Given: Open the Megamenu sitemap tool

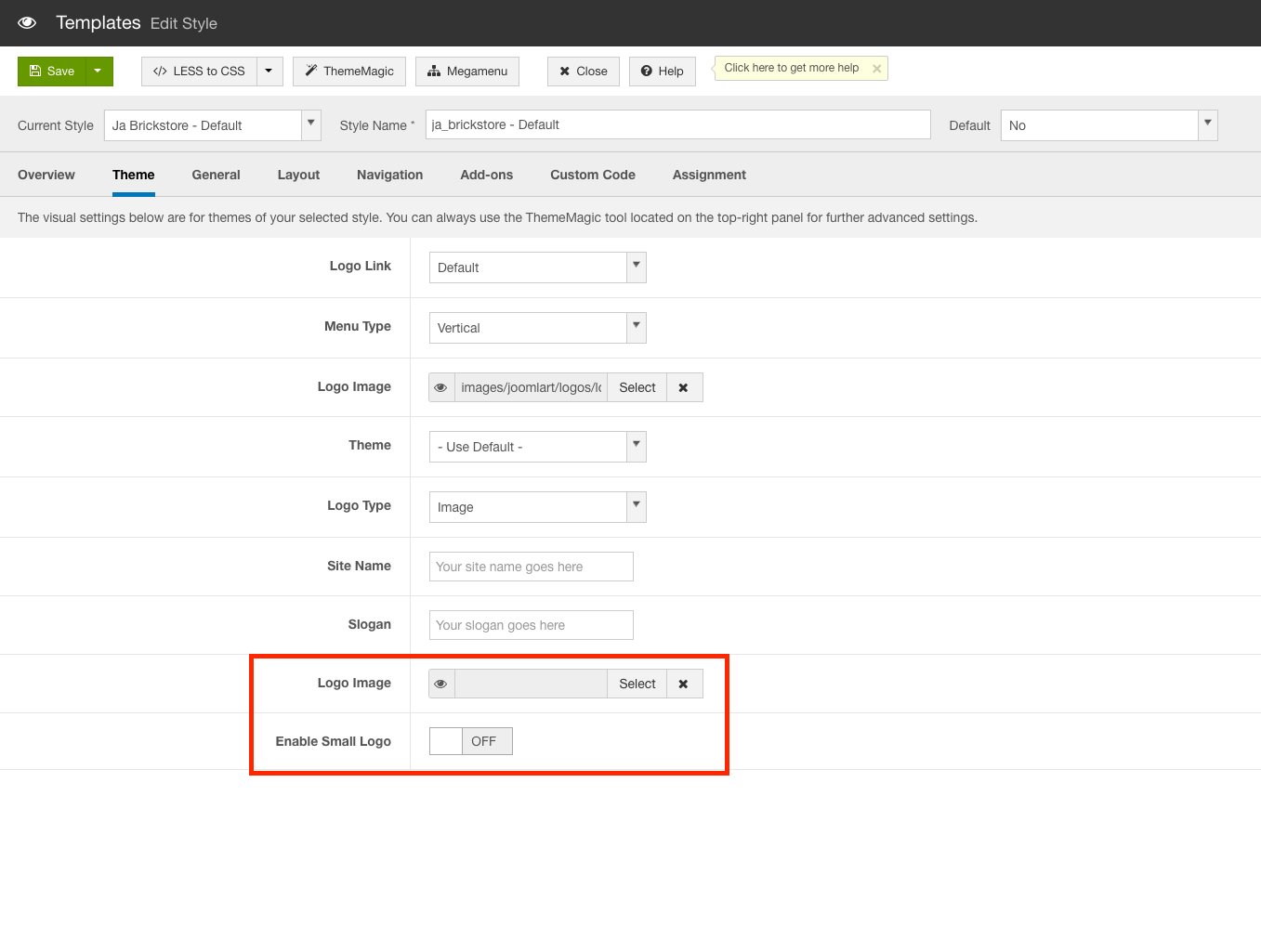Looking at the screenshot, I should [x=467, y=72].
